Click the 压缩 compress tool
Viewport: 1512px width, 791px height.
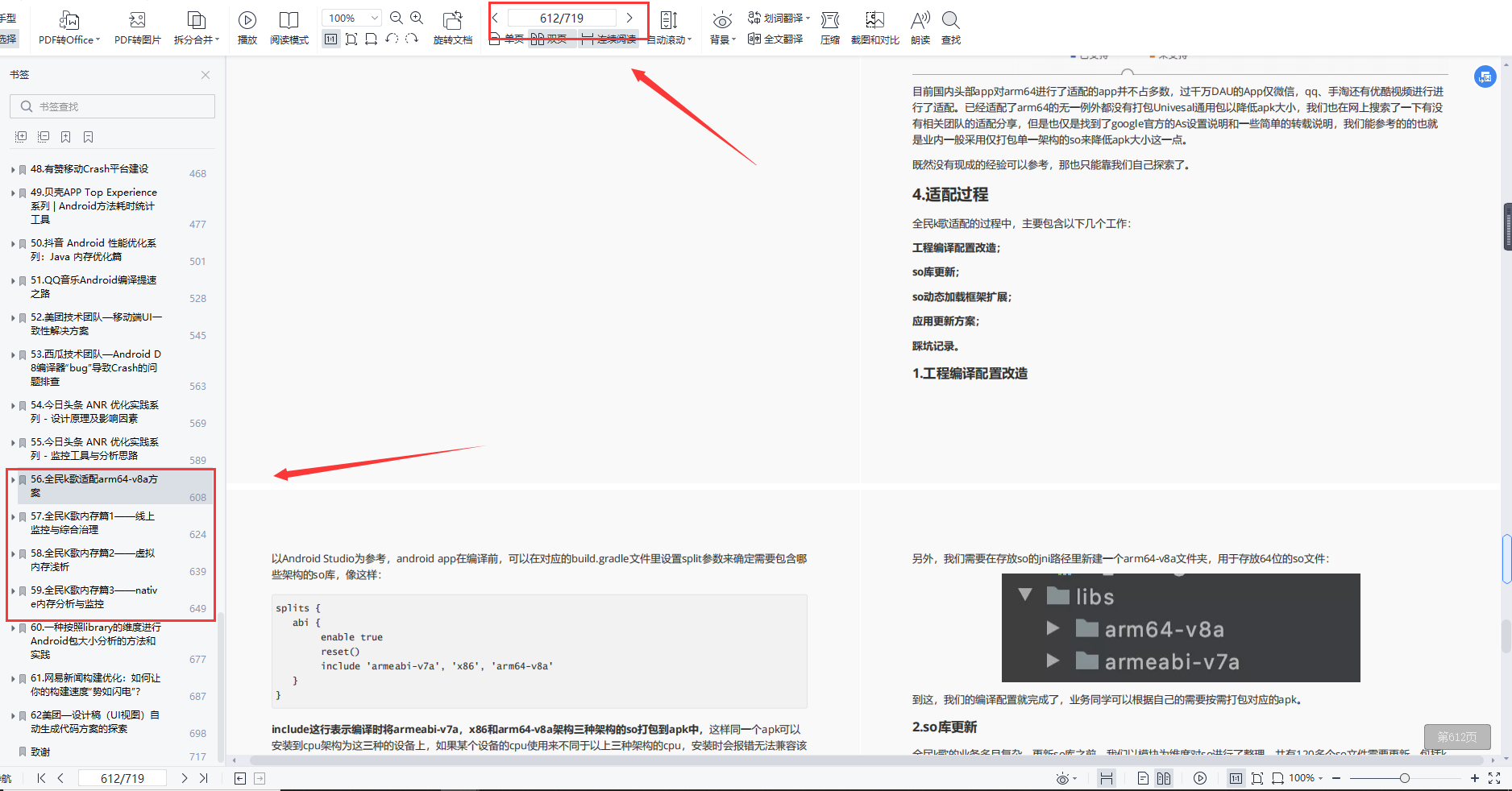point(830,27)
